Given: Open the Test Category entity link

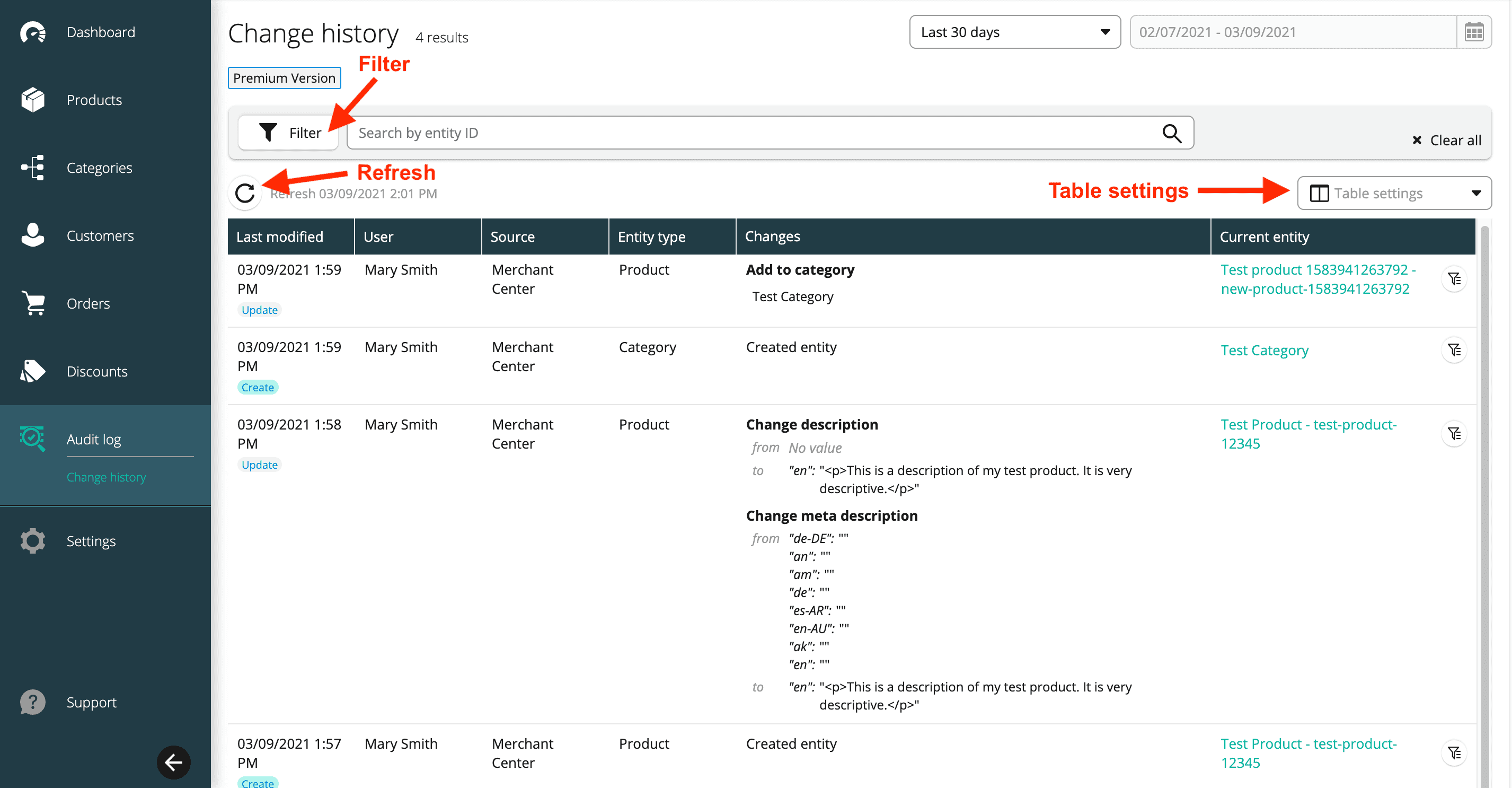Looking at the screenshot, I should 1265,351.
